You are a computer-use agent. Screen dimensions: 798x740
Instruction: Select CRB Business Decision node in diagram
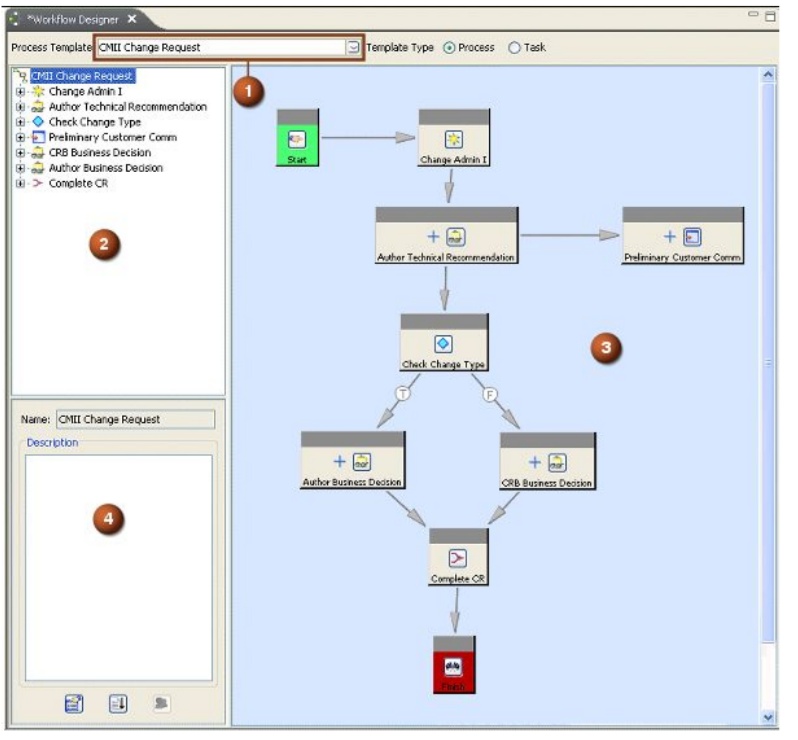[x=547, y=461]
